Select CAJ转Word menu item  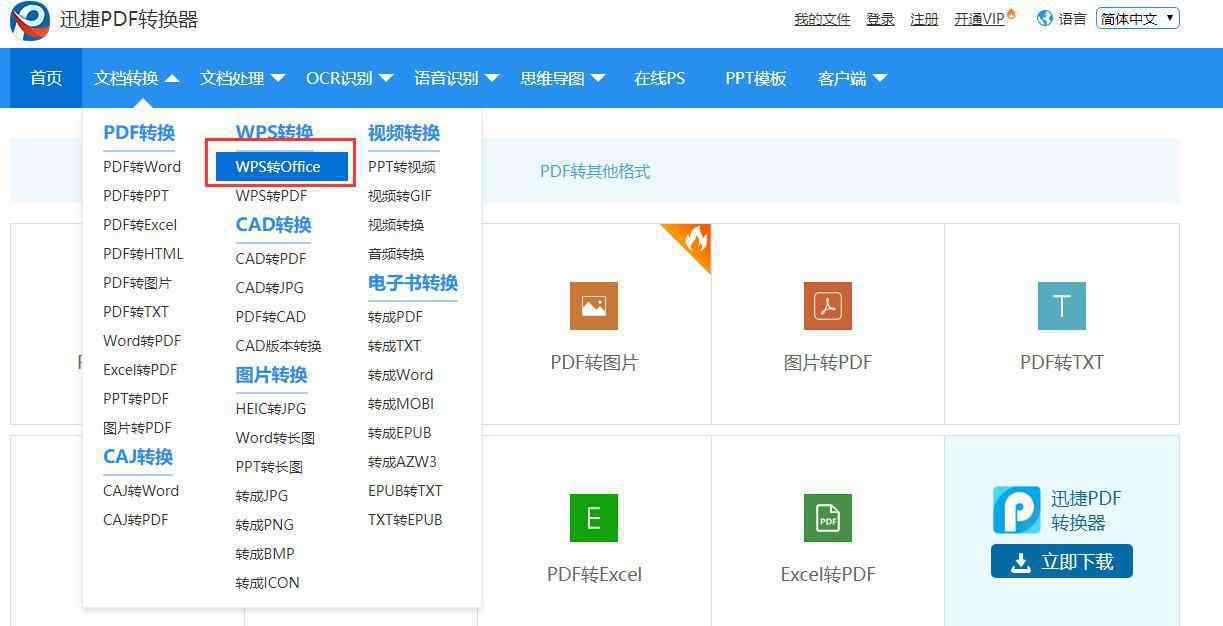pos(141,490)
